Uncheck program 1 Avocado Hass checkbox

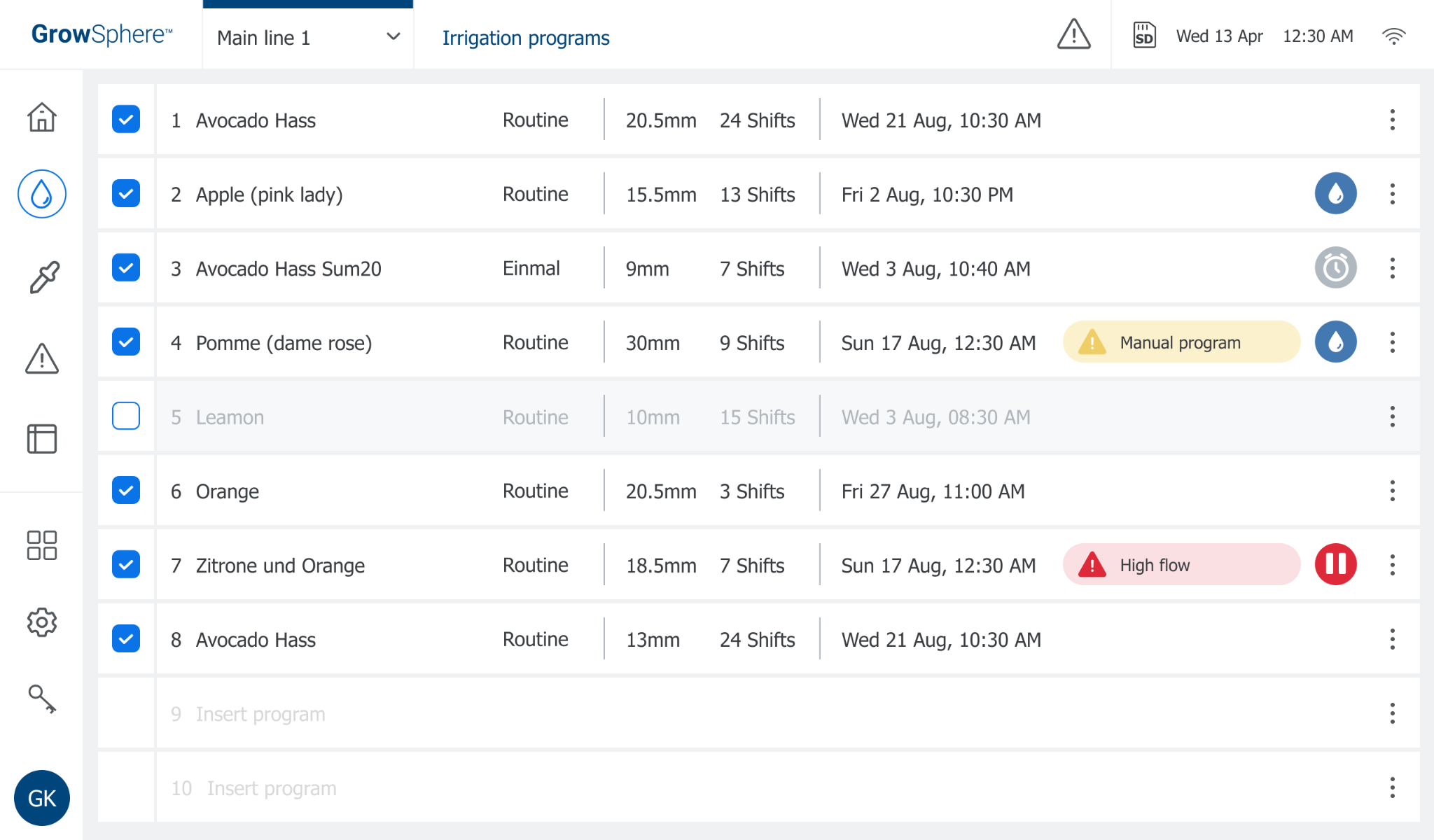click(126, 119)
